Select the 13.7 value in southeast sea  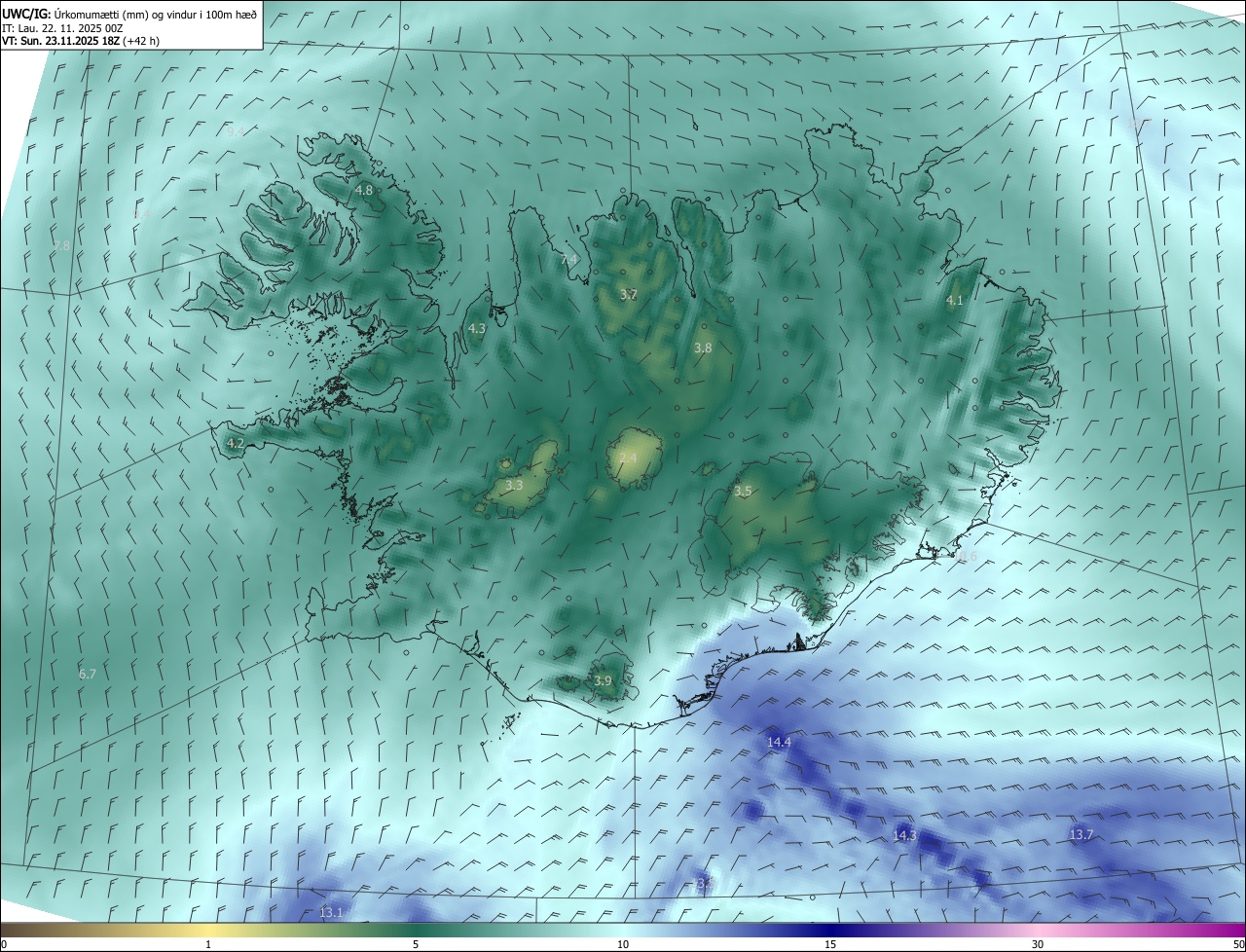pyautogui.click(x=1081, y=835)
